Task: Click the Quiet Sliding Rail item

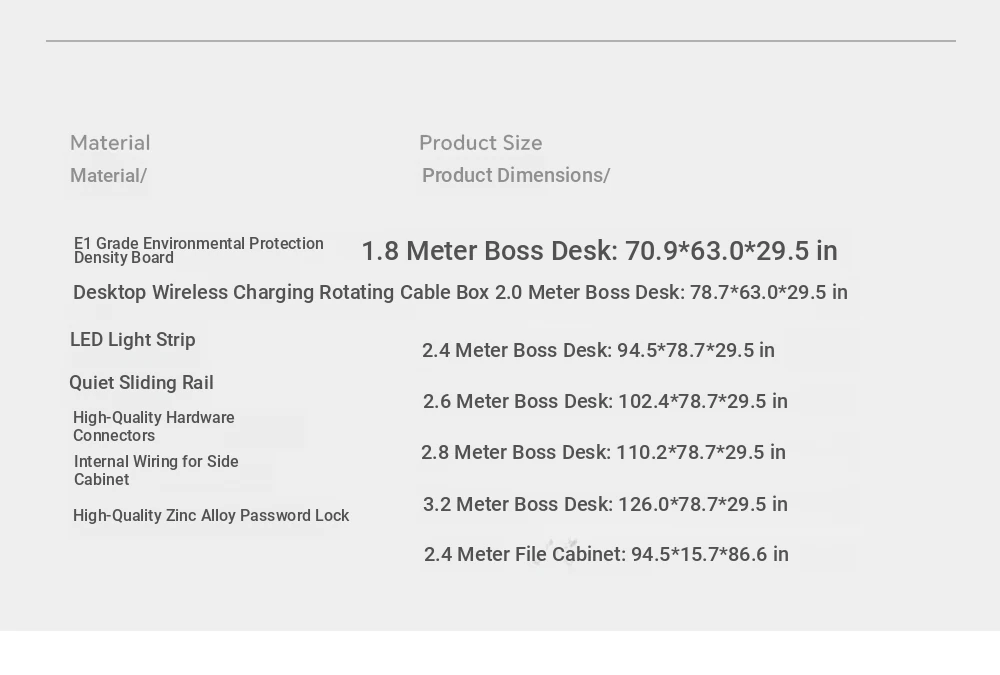Action: (x=142, y=383)
